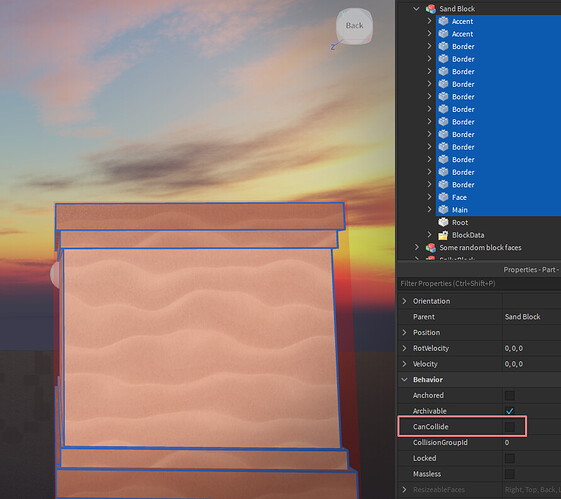Toggle the CanCollide checkbox
561x499 pixels.
(509, 427)
